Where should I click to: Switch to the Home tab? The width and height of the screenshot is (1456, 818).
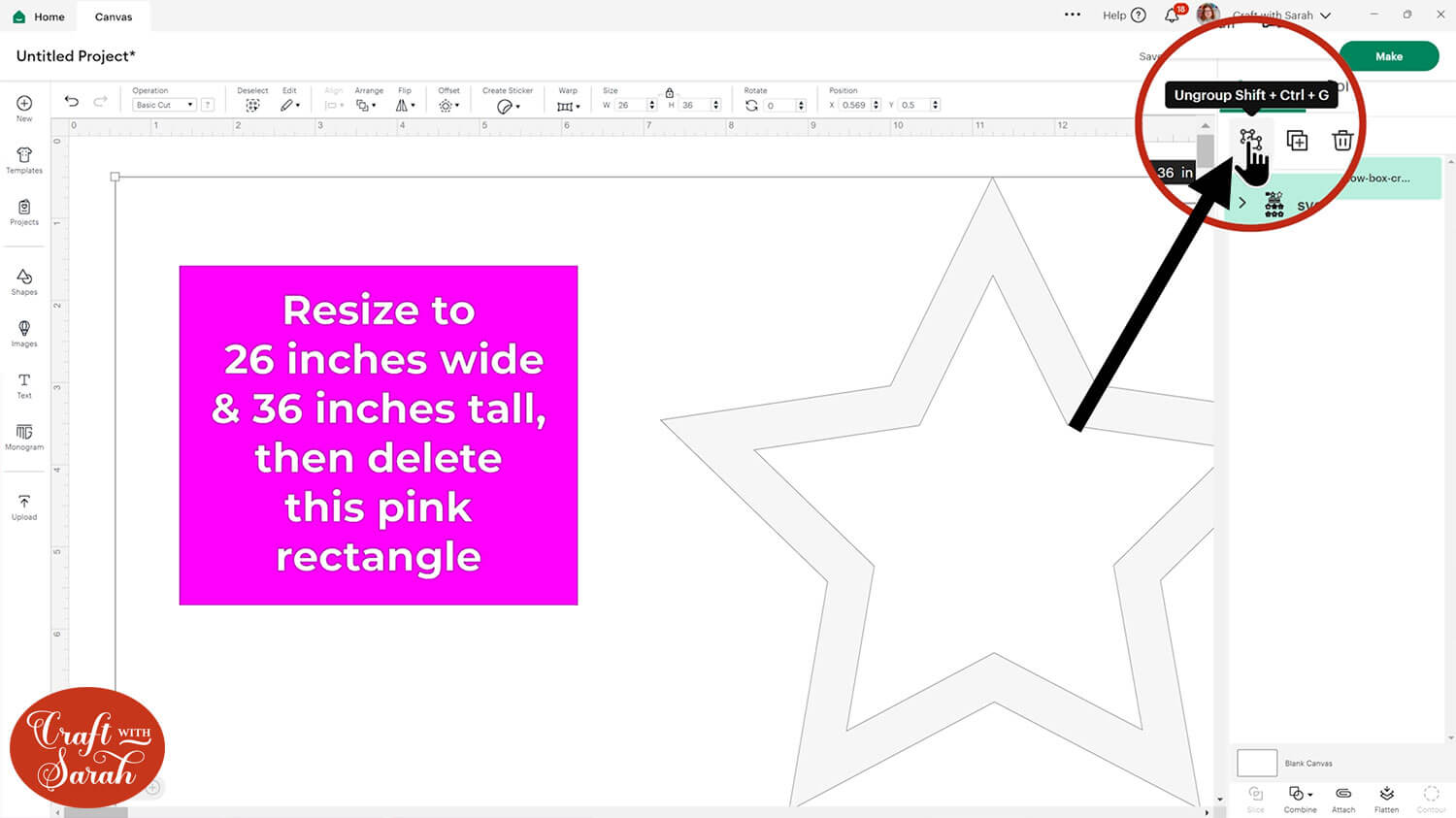[40, 16]
